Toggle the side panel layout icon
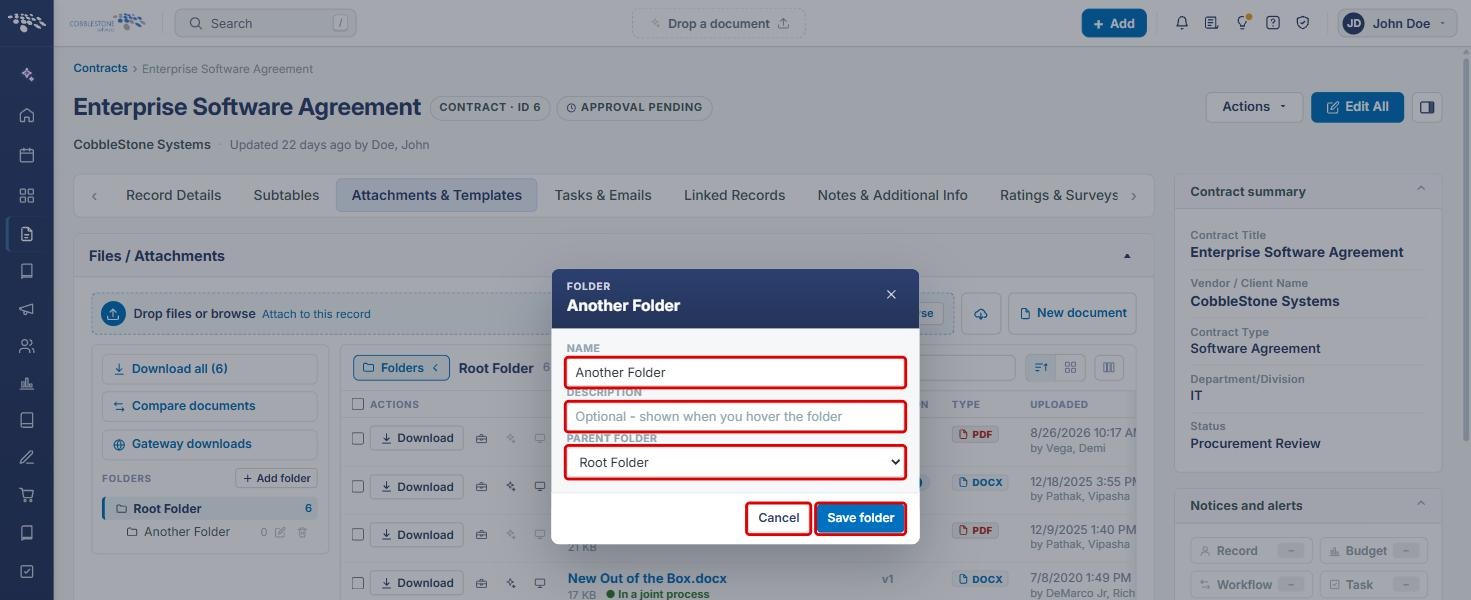The width and height of the screenshot is (1471, 600). [x=1427, y=107]
